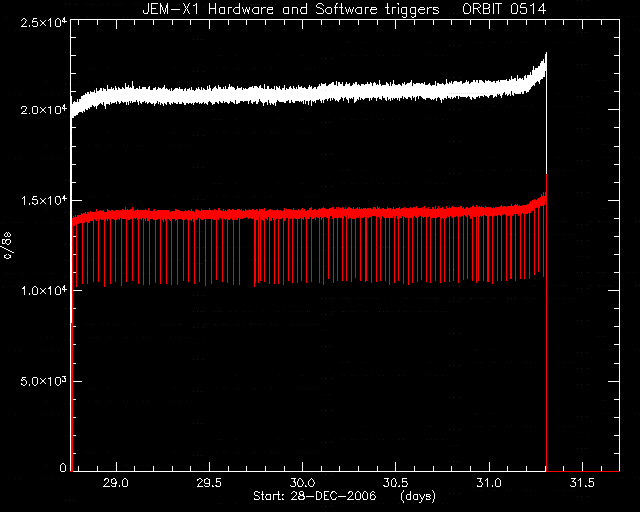640x512 pixels.
Task: Click the Start: 28-DEC-2006 date label
Action: [x=315, y=496]
